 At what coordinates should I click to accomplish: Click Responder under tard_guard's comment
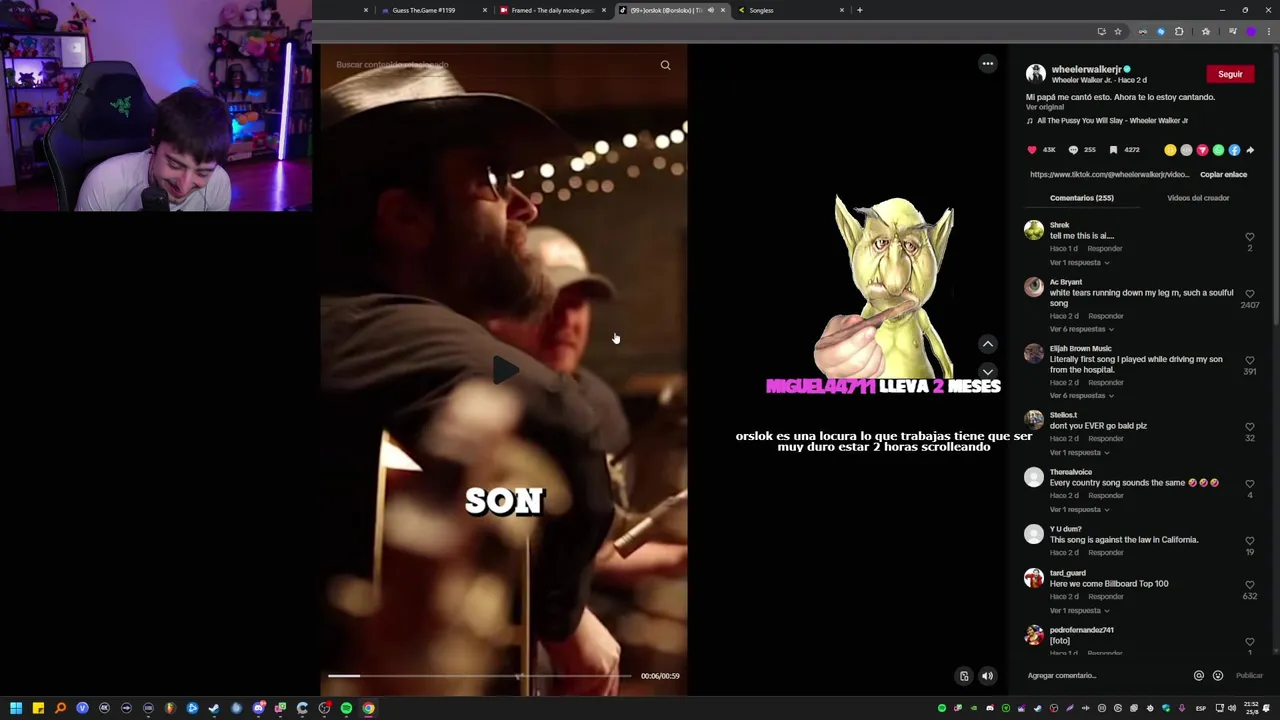[1105, 597]
